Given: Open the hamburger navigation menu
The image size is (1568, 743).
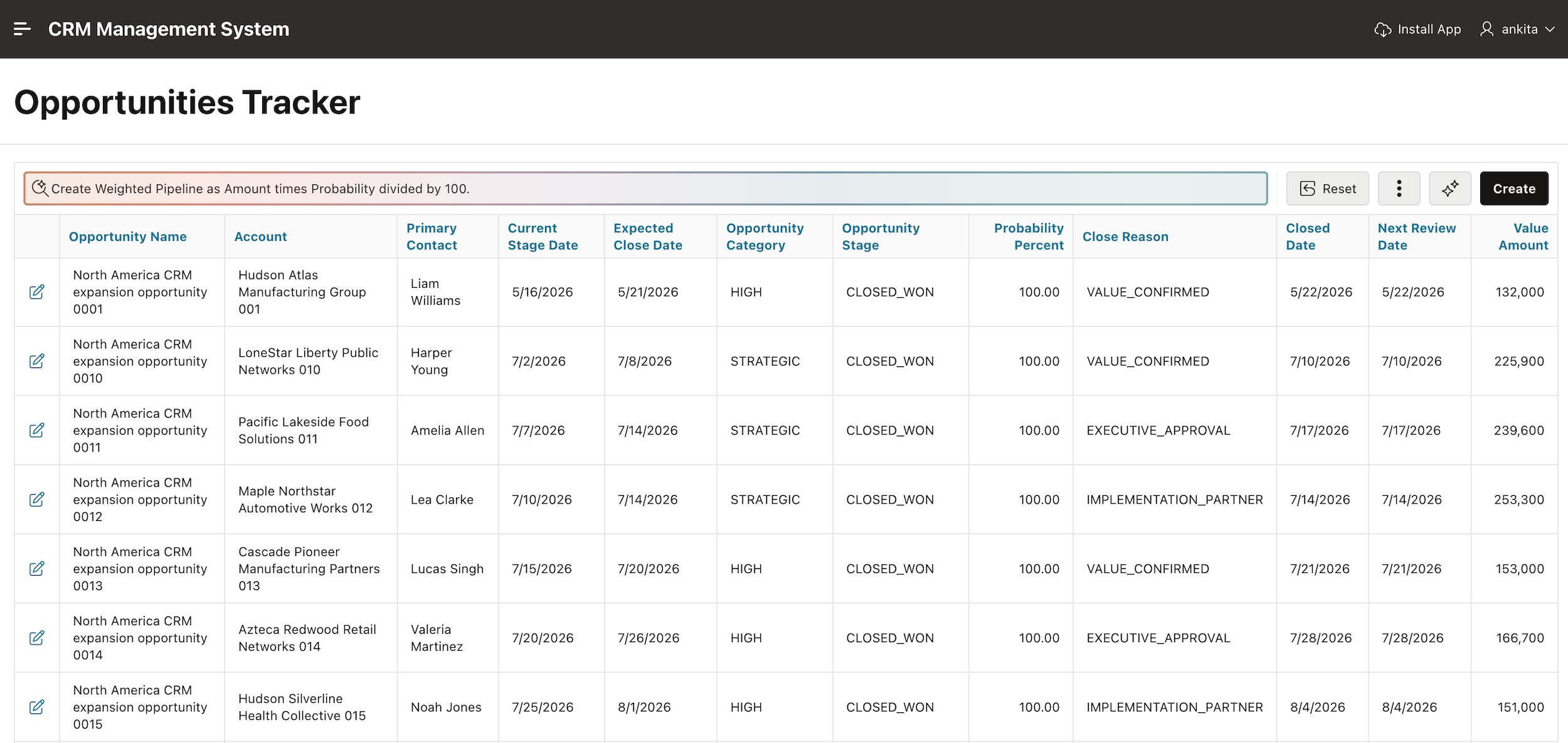Looking at the screenshot, I should point(22,29).
